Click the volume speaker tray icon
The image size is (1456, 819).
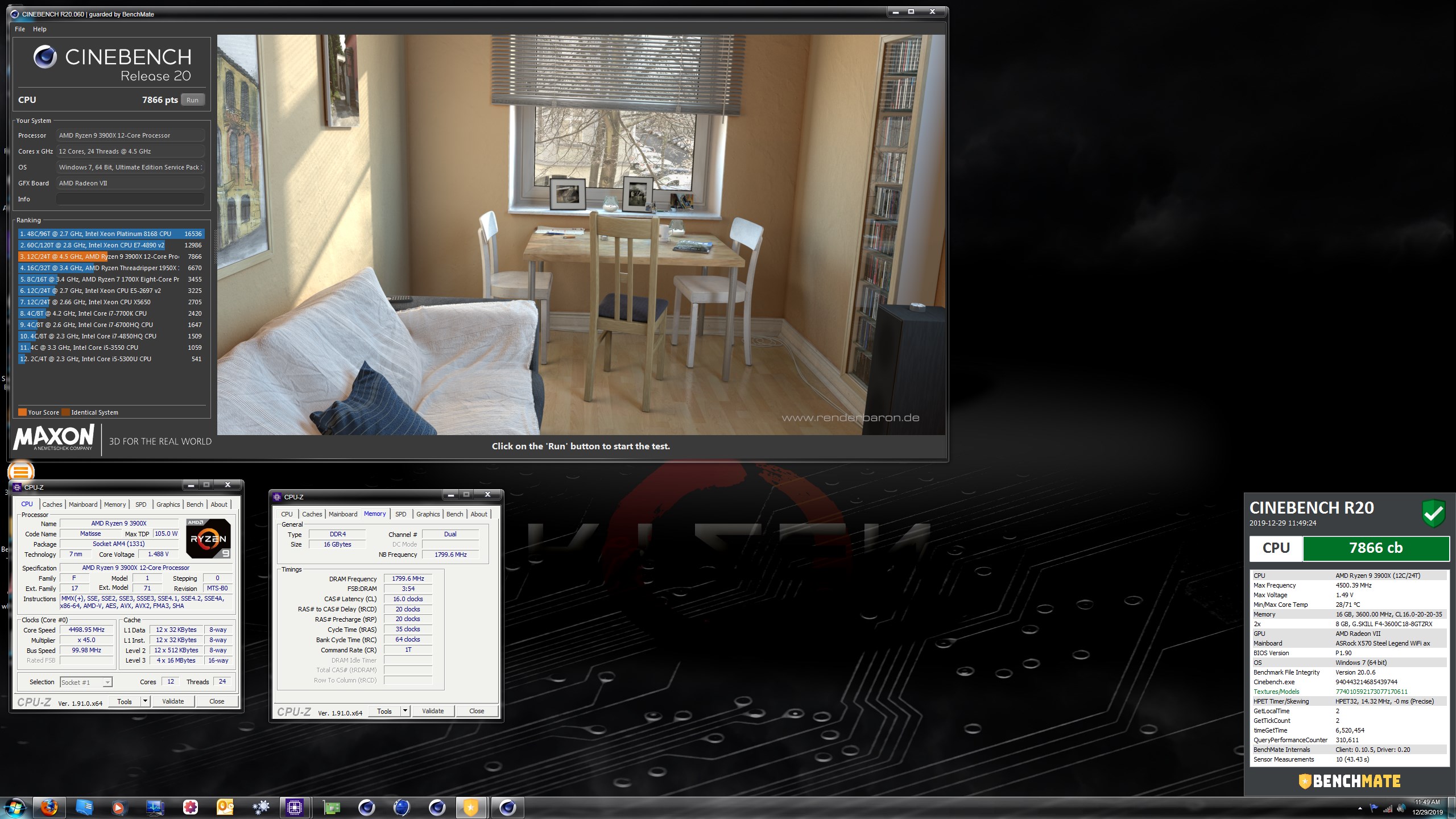pos(1401,808)
